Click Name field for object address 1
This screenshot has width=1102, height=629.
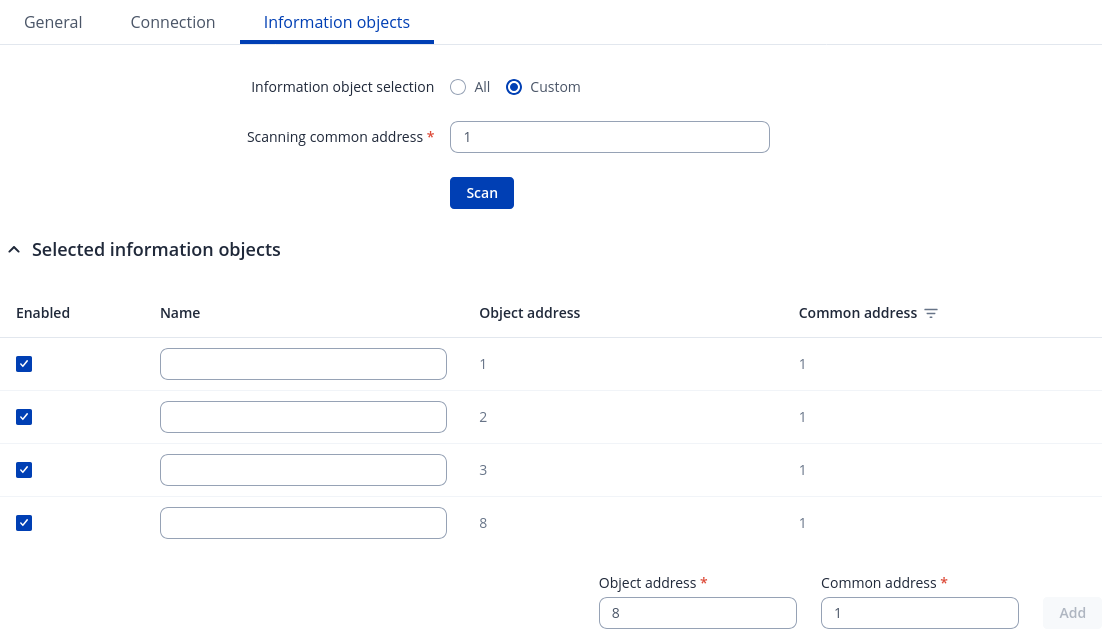(303, 364)
